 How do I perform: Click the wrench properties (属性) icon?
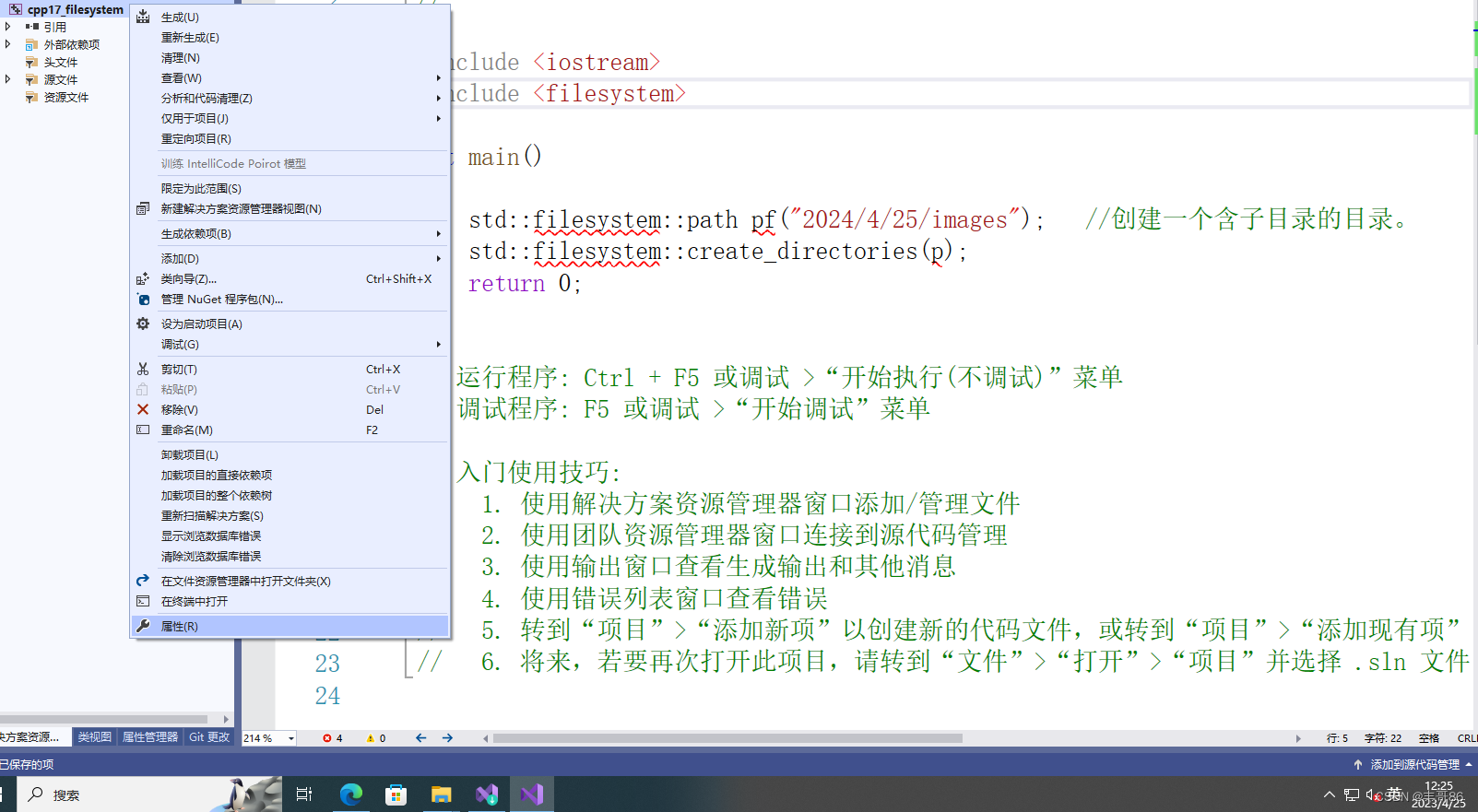point(143,626)
